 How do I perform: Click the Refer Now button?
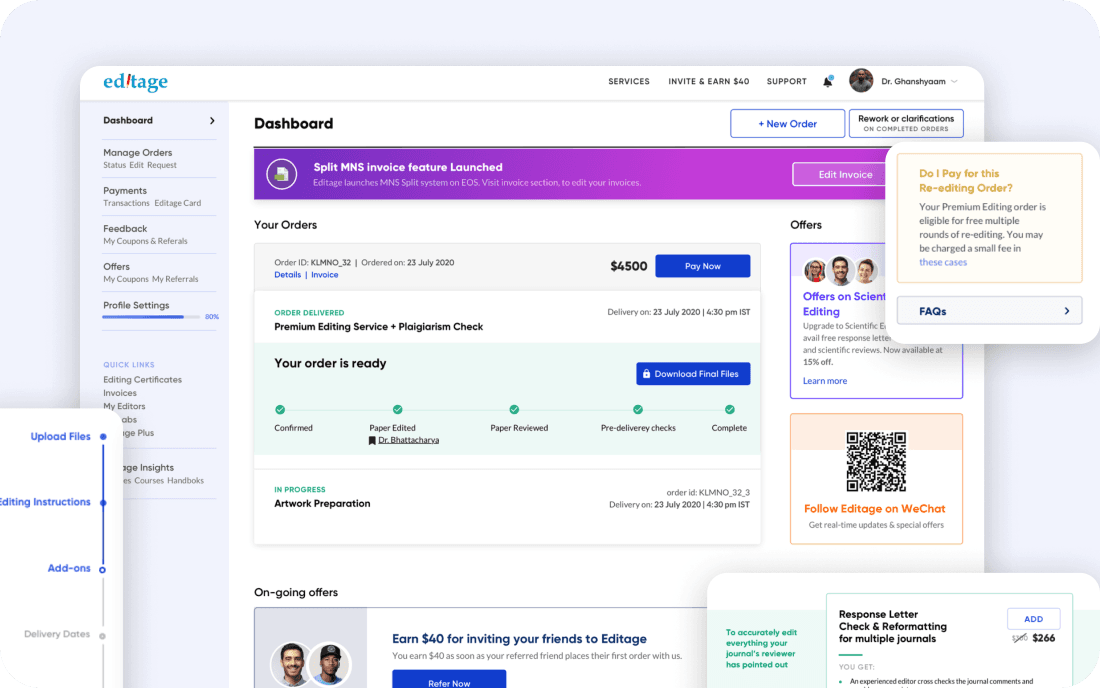449,680
